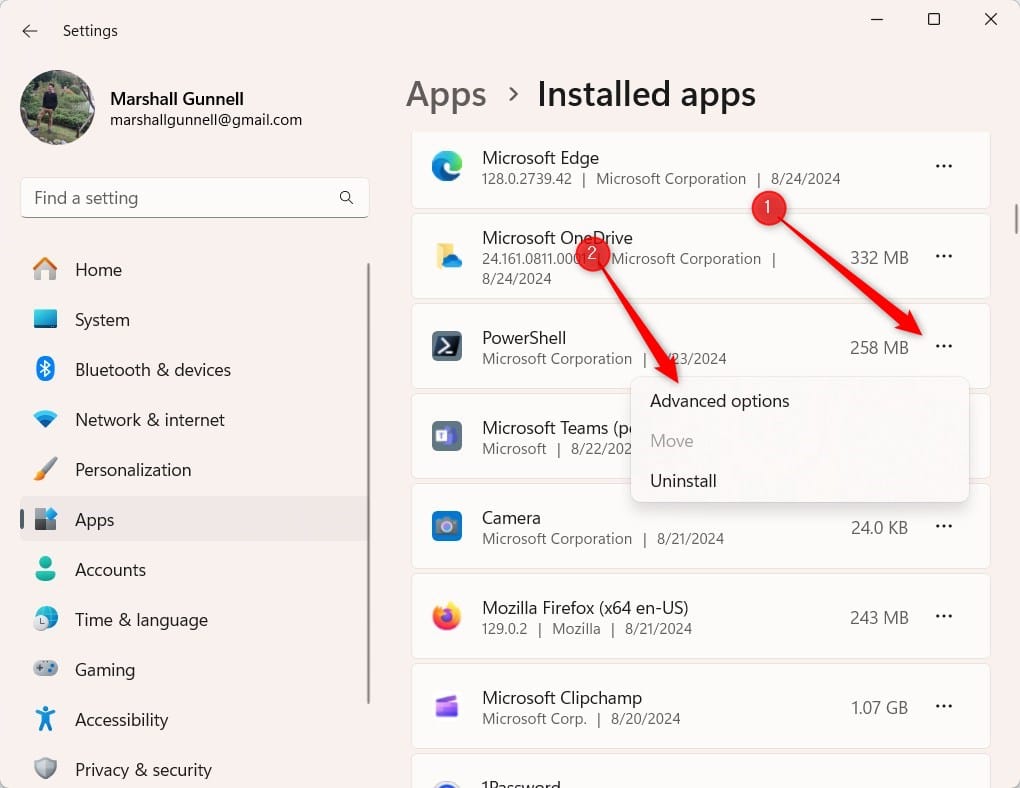1020x788 pixels.
Task: Select the System monitor icon
Action: [45, 319]
